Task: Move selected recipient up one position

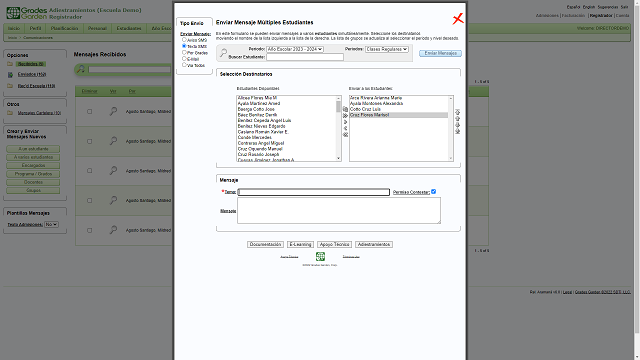Action: coord(458,118)
